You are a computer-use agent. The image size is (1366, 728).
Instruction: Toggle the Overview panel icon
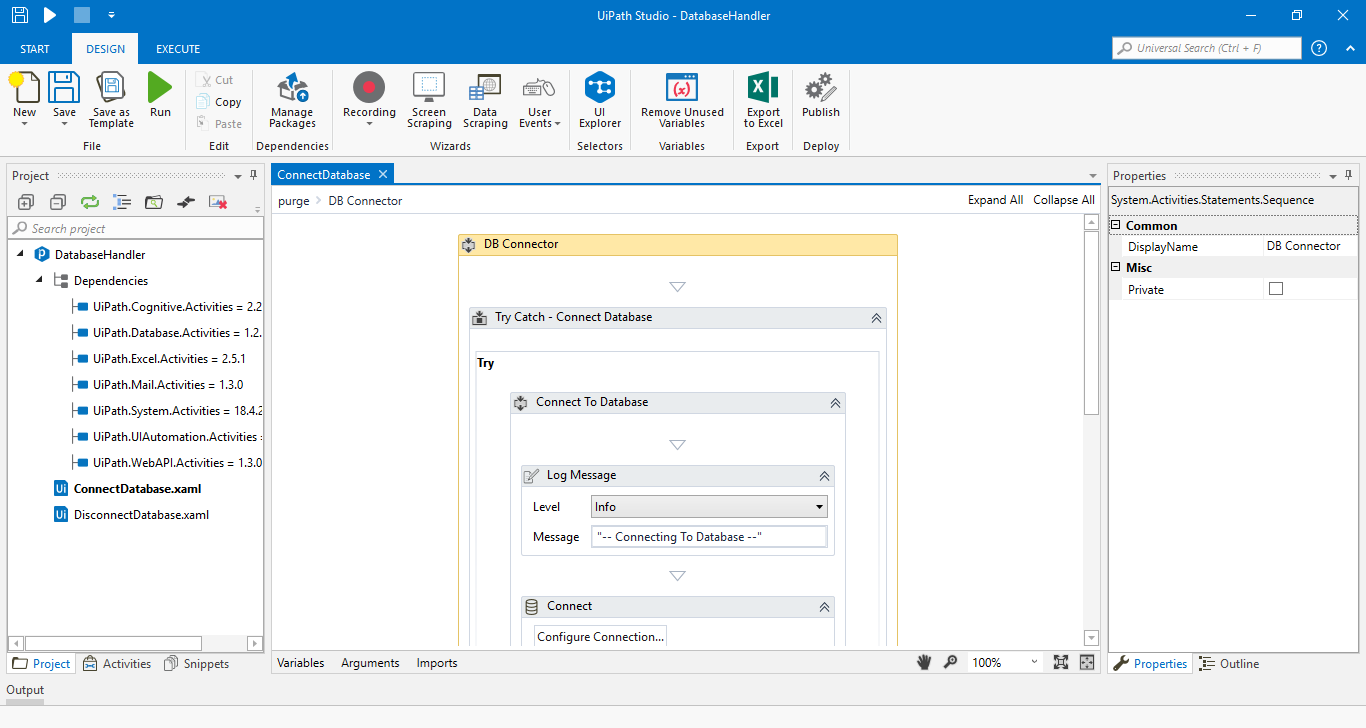[1087, 662]
